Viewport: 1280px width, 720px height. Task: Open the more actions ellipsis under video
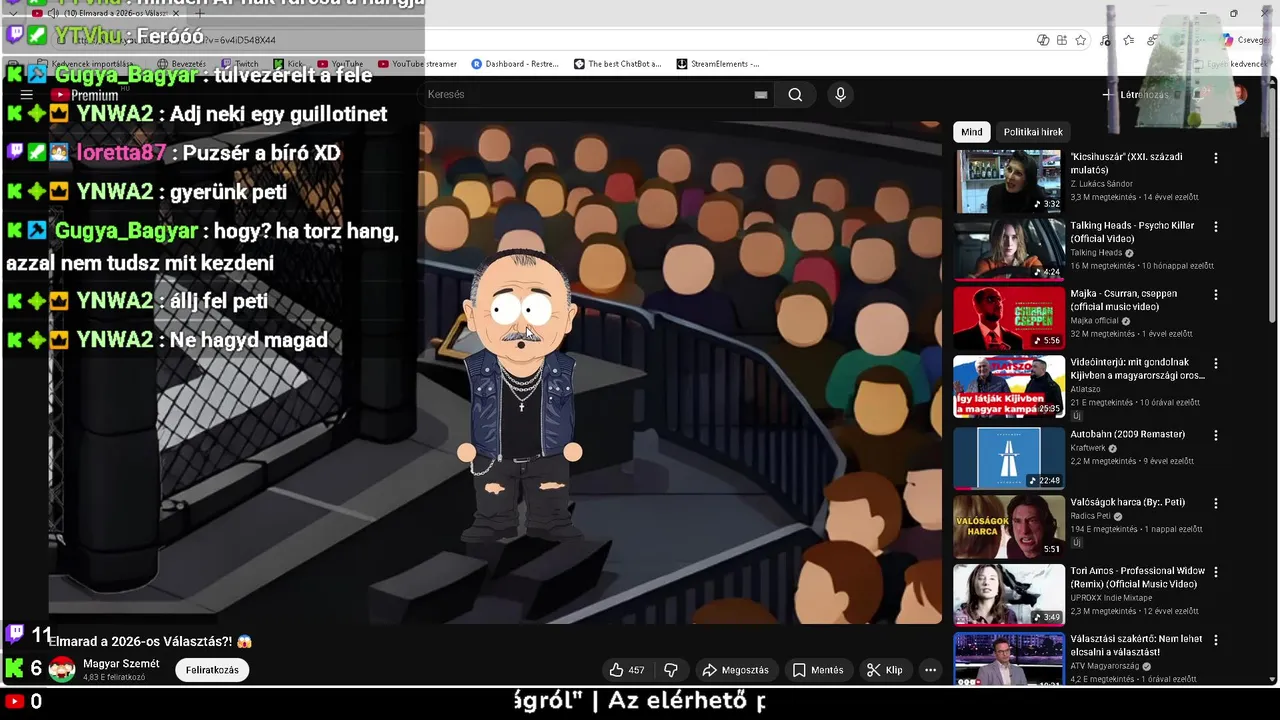930,670
